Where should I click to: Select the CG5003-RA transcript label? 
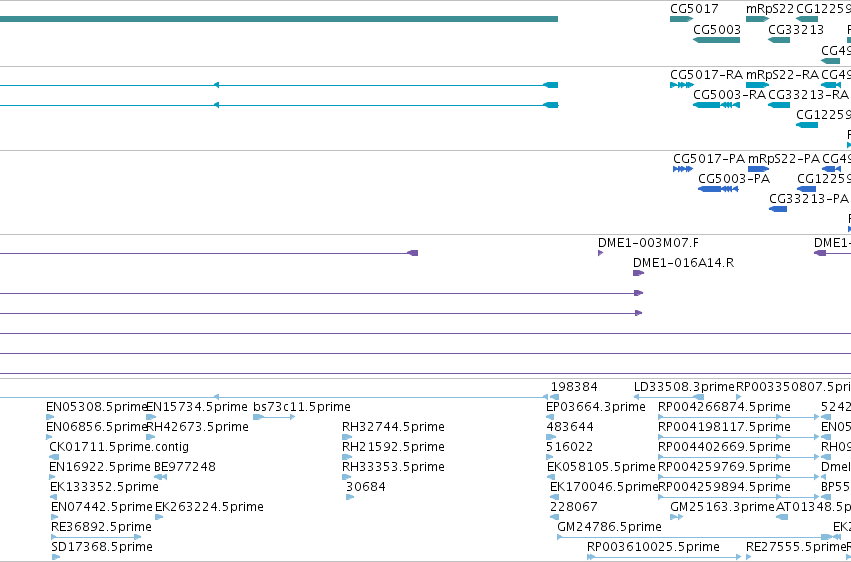[x=729, y=94]
